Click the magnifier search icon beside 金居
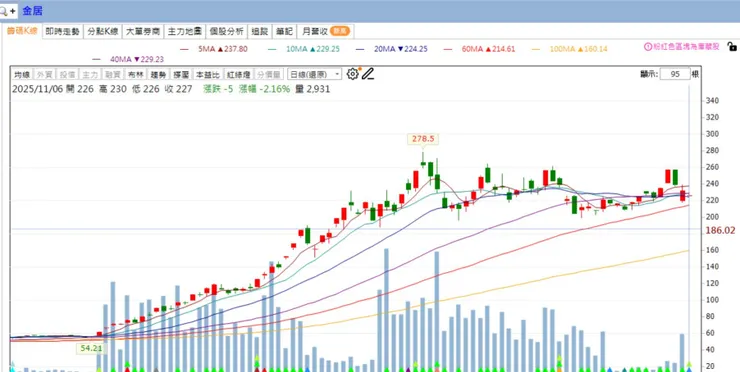This screenshot has width=740, height=372. coord(3,10)
